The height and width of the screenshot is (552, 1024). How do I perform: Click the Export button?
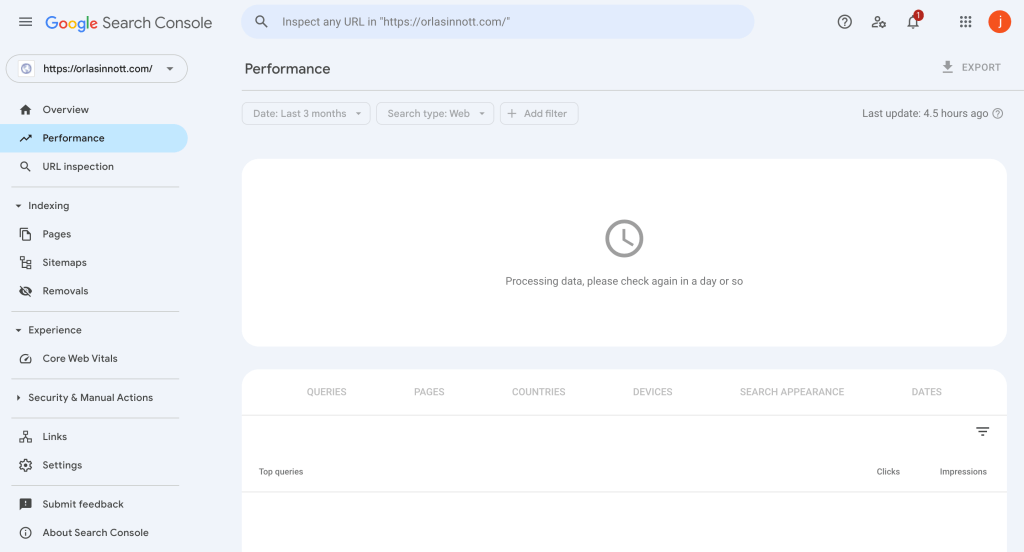(971, 68)
